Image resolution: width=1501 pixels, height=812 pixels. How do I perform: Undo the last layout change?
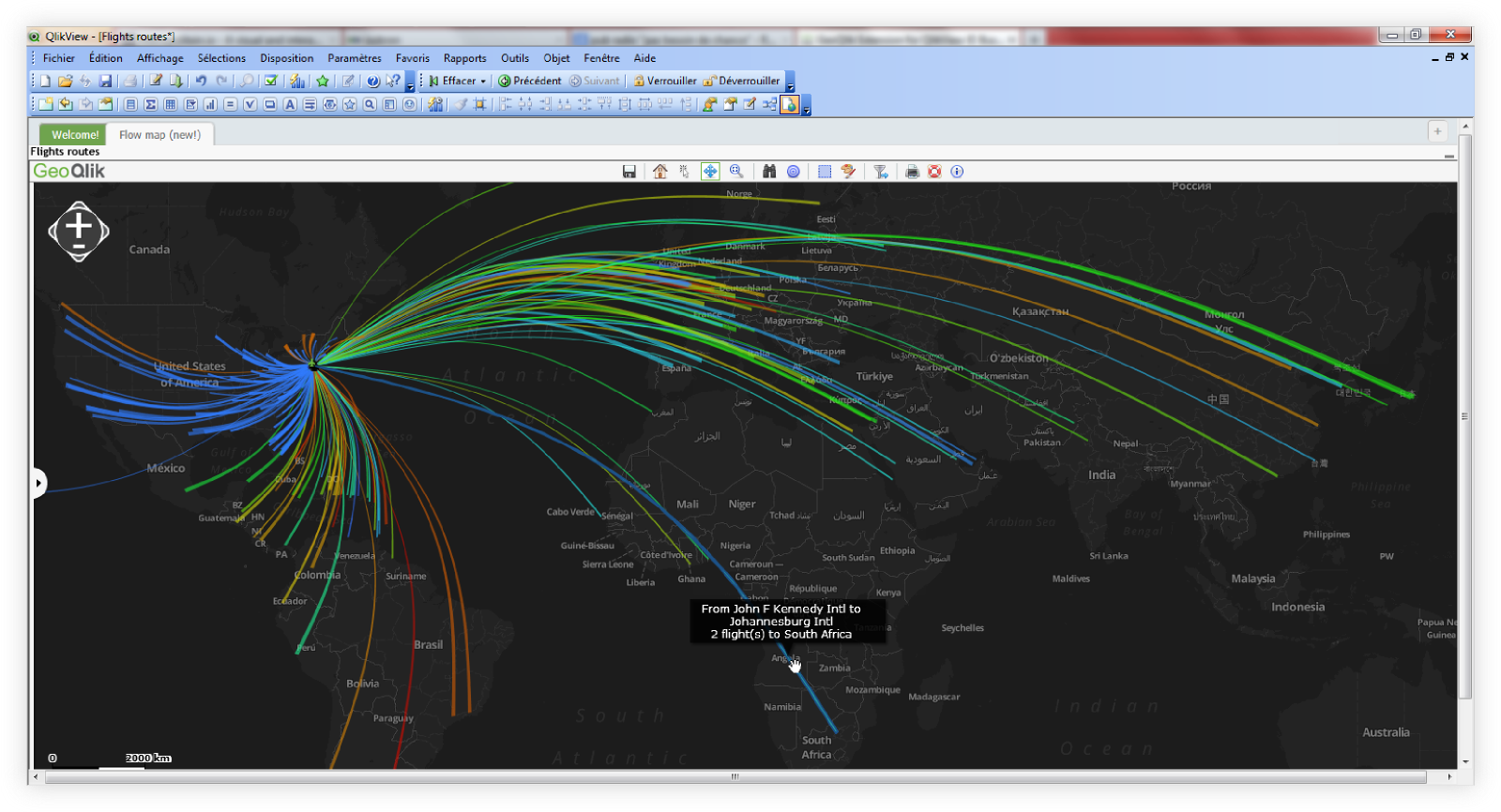point(201,81)
